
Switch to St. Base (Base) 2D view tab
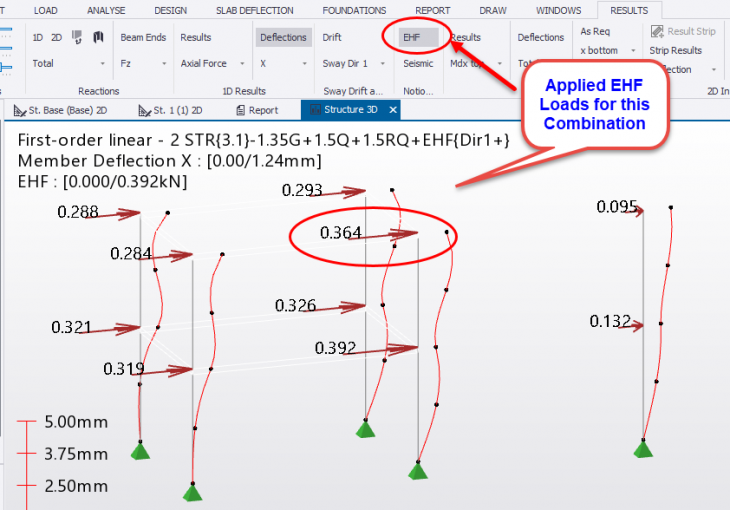[61, 110]
